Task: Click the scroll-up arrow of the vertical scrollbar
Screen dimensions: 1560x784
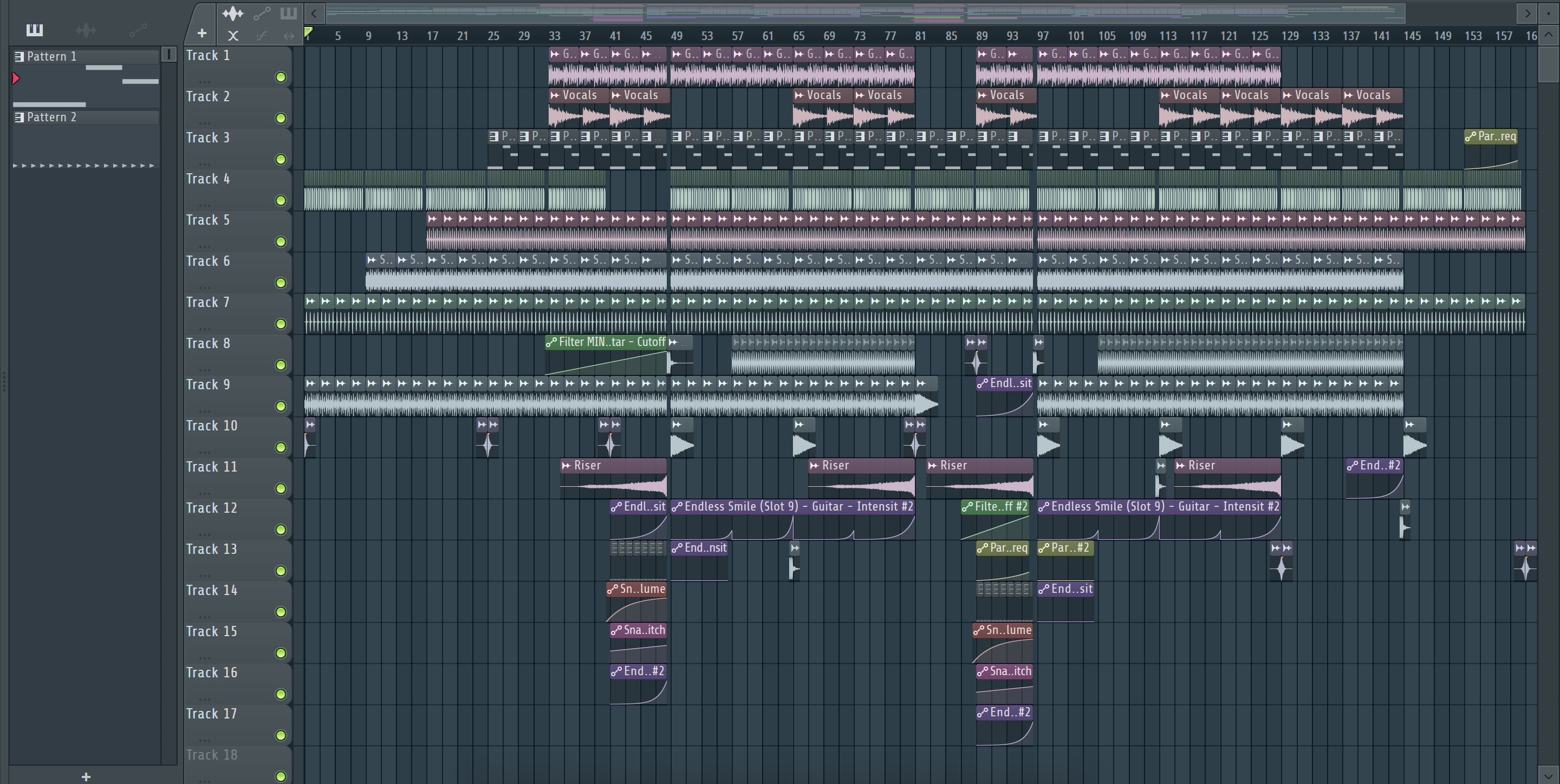Action: pyautogui.click(x=1549, y=35)
